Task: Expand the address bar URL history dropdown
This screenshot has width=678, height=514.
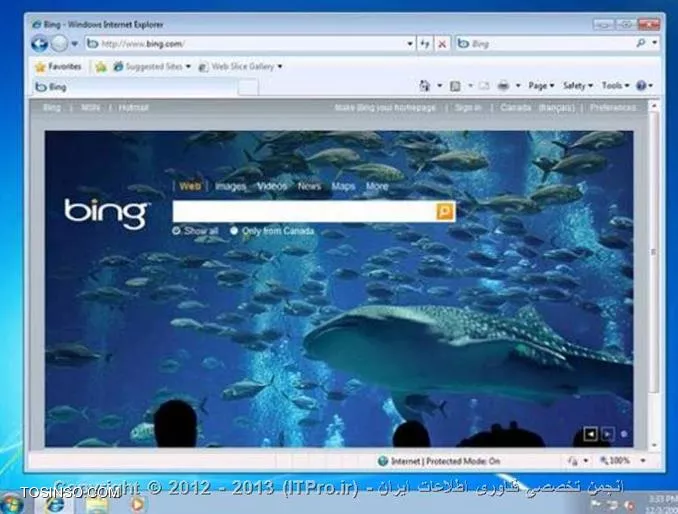Action: click(x=410, y=44)
